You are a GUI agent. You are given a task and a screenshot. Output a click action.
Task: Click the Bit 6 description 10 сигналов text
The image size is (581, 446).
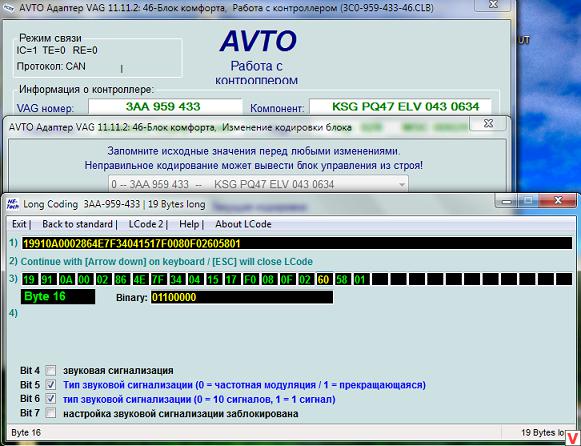coord(199,399)
